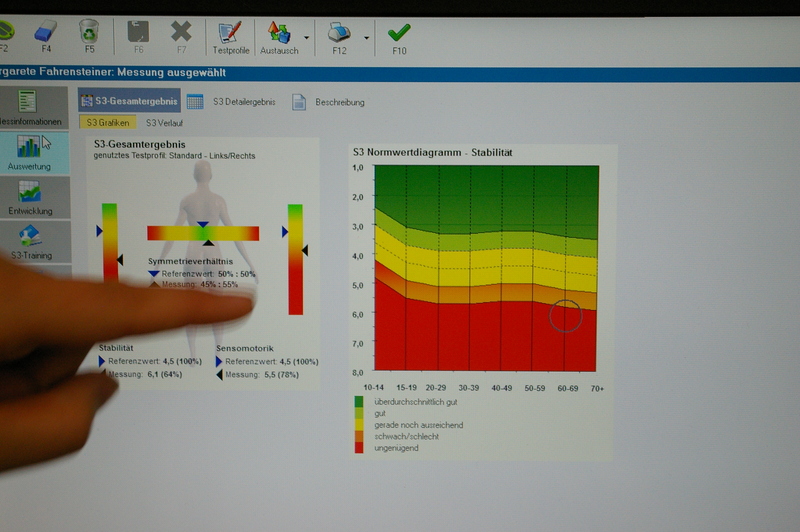Image resolution: width=800 pixels, height=532 pixels.
Task: Click the right vertical Sensomotorik color bar
Action: pyautogui.click(x=295, y=260)
